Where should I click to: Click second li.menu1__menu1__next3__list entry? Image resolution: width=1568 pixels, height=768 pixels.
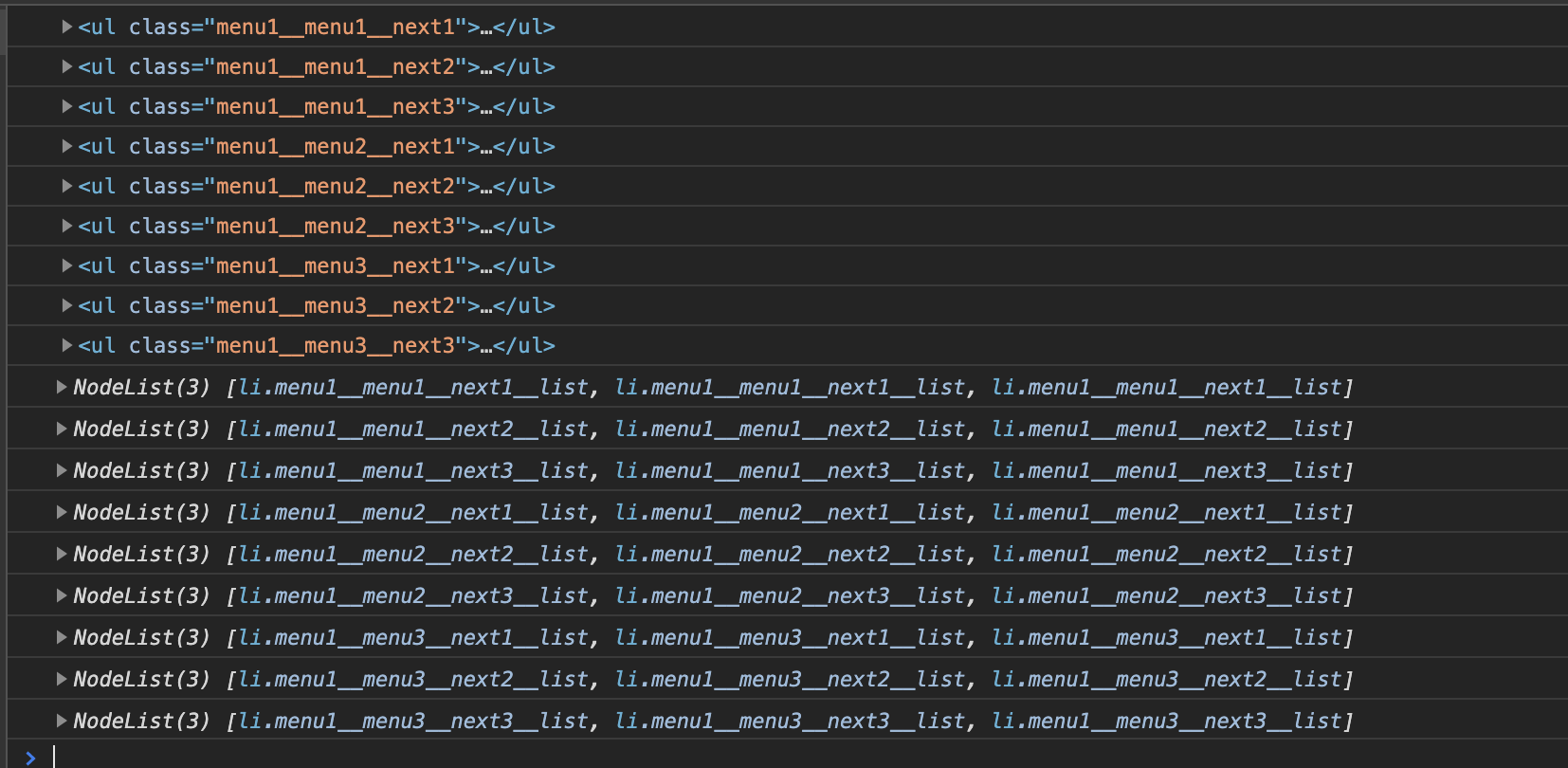[790, 470]
